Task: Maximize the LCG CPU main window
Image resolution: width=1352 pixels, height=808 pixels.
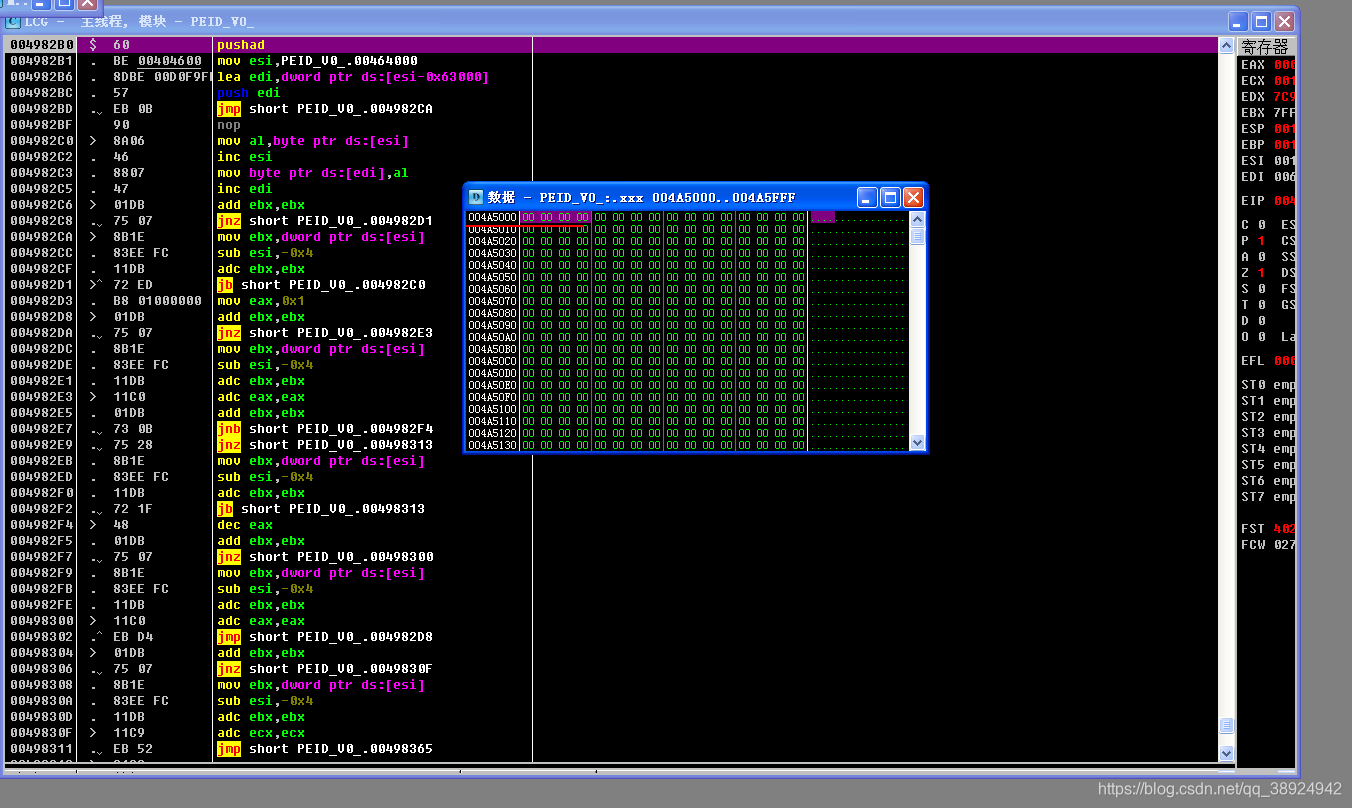Action: [1262, 21]
